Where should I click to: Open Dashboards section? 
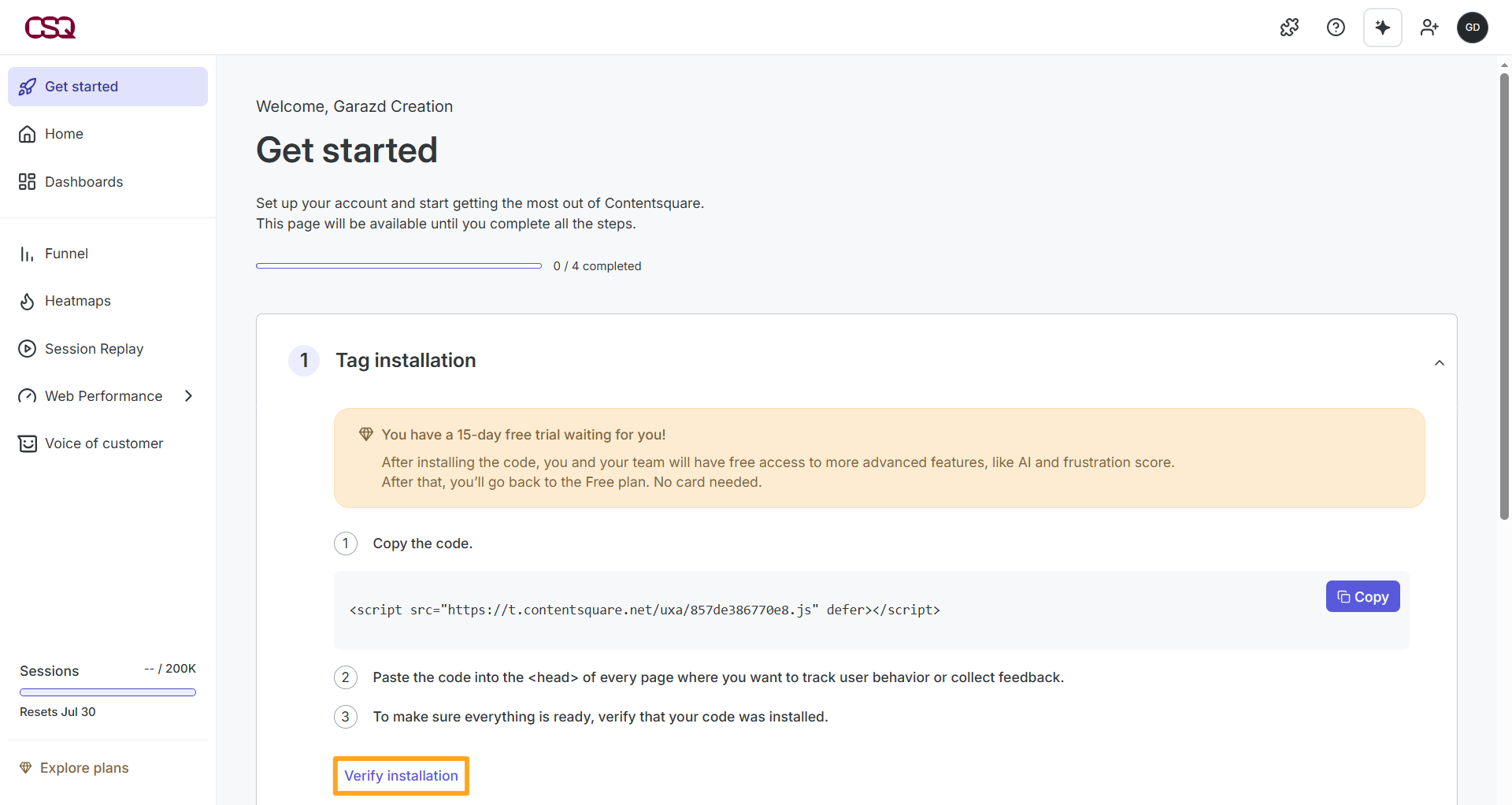click(108, 182)
